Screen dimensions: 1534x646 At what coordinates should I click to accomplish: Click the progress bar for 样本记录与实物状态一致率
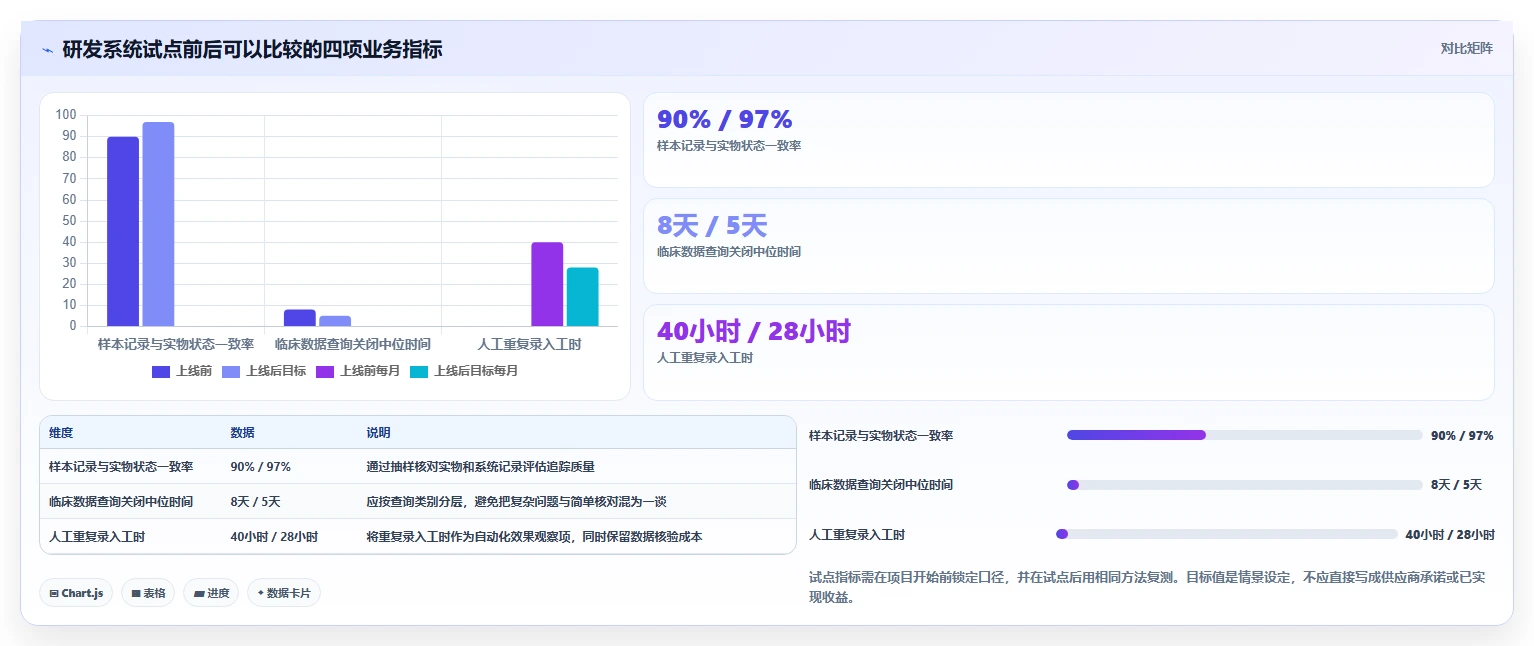click(x=1244, y=435)
